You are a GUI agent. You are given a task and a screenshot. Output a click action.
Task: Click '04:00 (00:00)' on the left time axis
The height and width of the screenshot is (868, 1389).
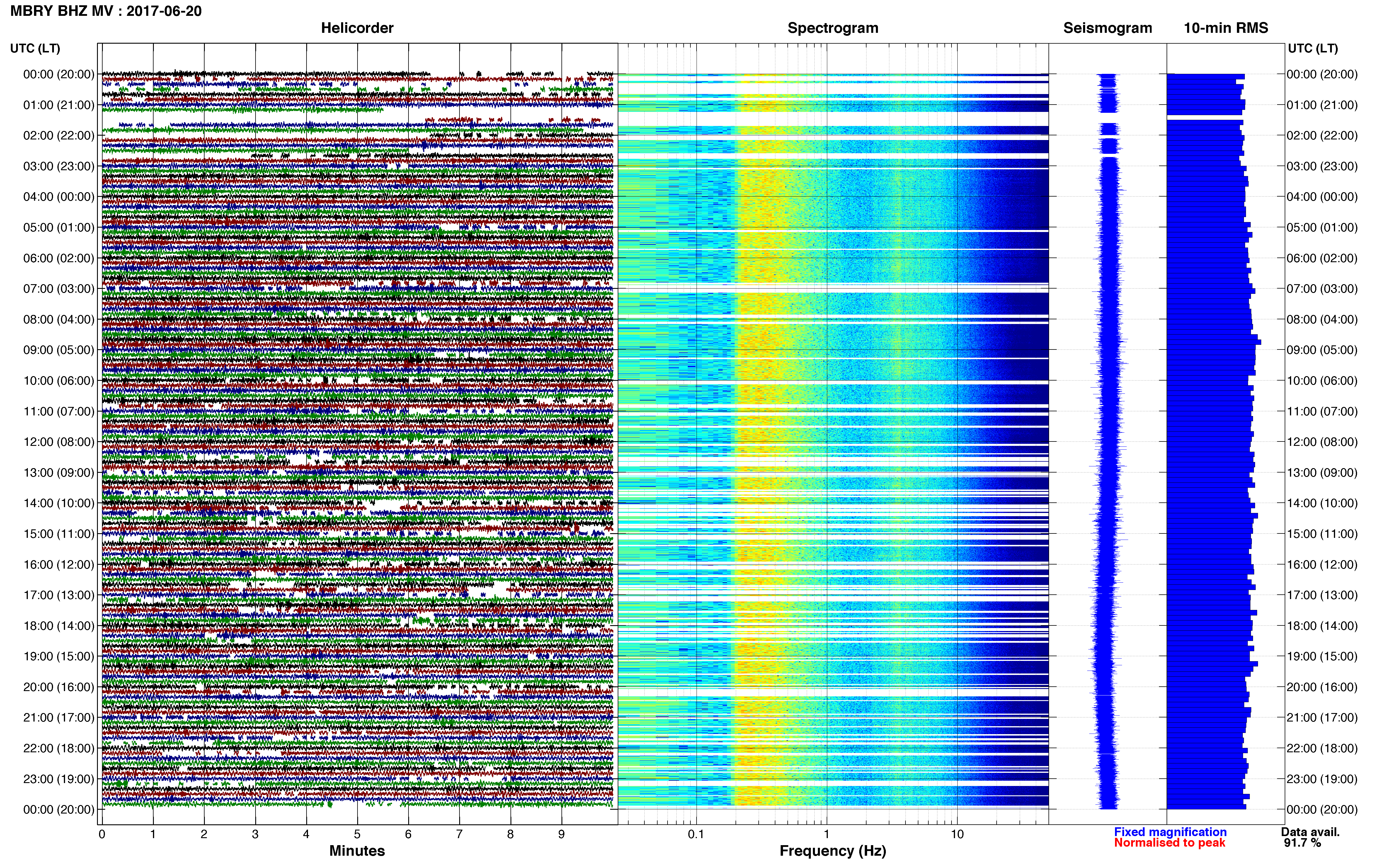pyautogui.click(x=59, y=197)
